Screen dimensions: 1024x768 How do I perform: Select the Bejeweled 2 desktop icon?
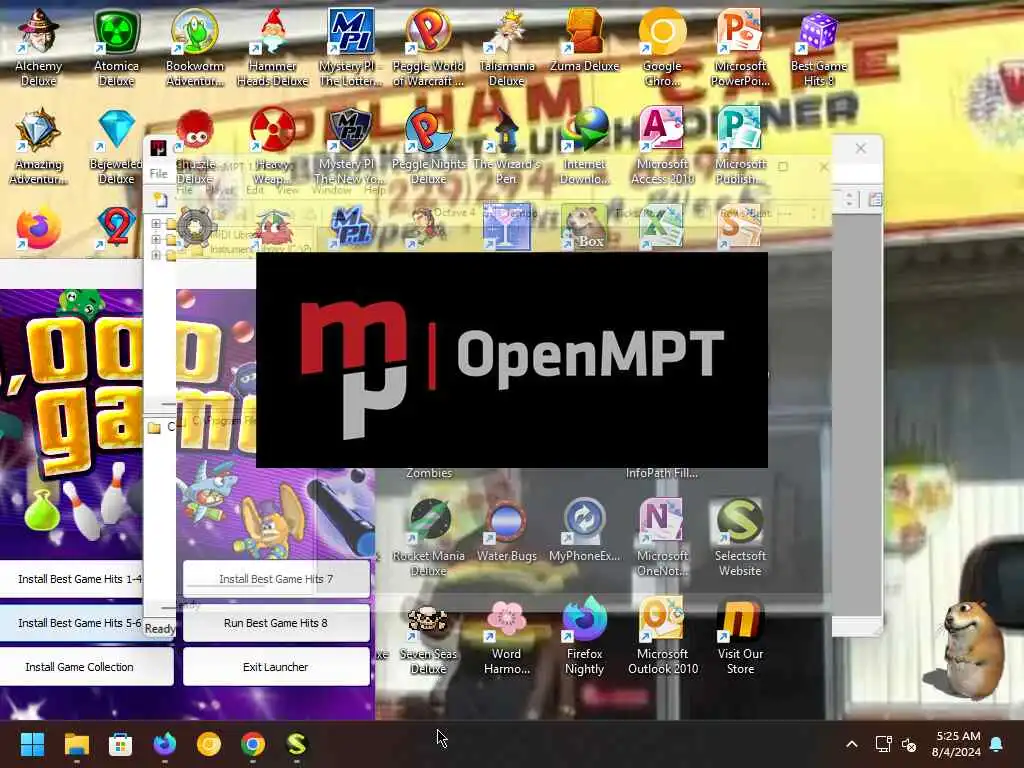[x=116, y=227]
